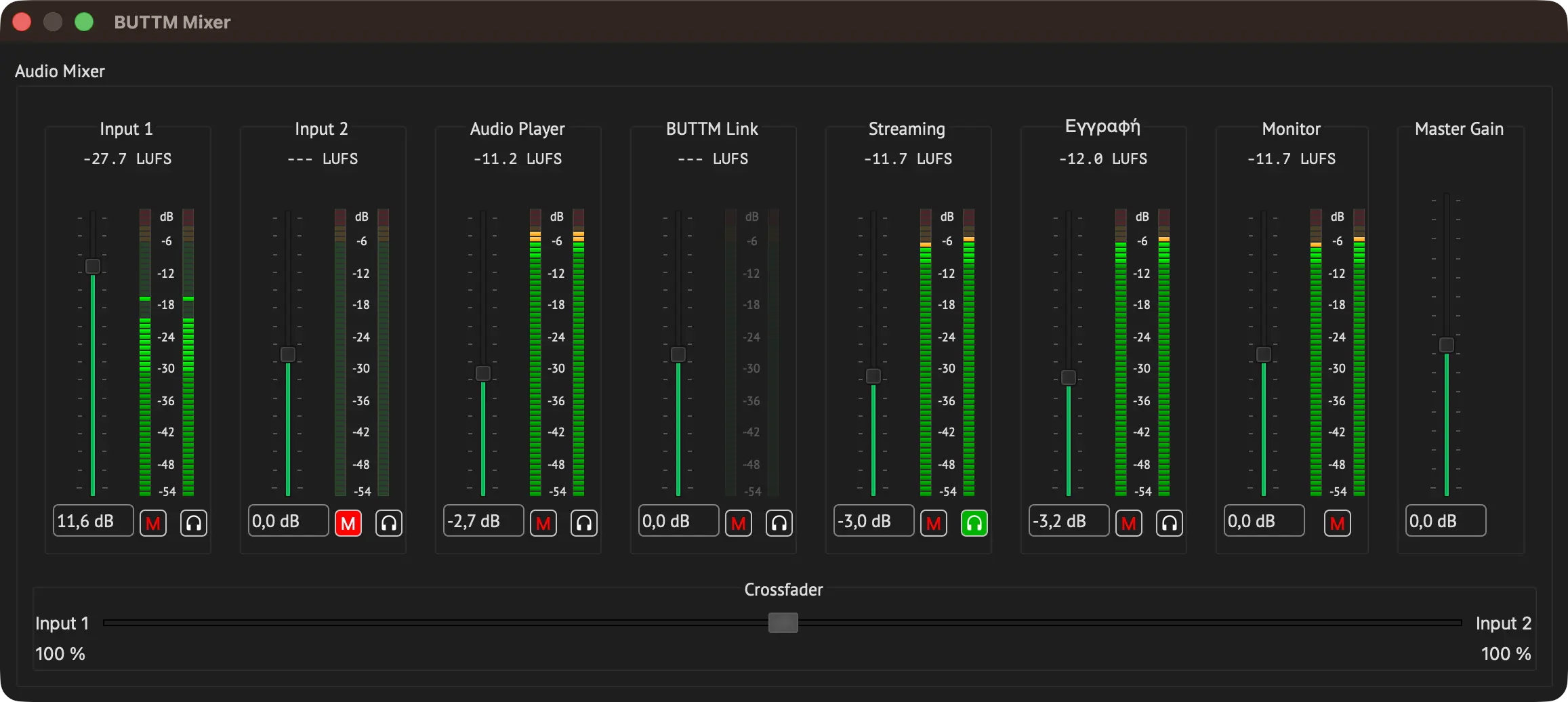Toggle headphone monitoring for Input 1
The height and width of the screenshot is (702, 1568).
click(x=194, y=523)
